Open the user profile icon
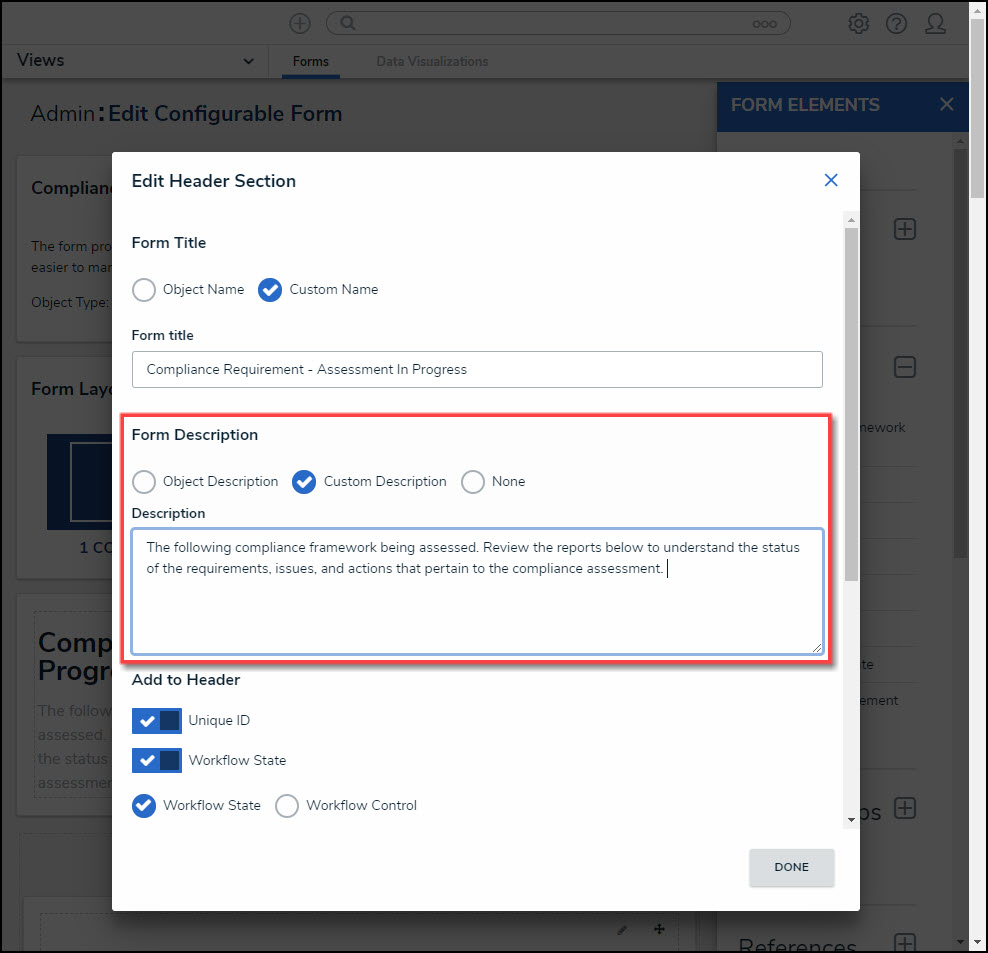This screenshot has height=953, width=988. pyautogui.click(x=935, y=24)
